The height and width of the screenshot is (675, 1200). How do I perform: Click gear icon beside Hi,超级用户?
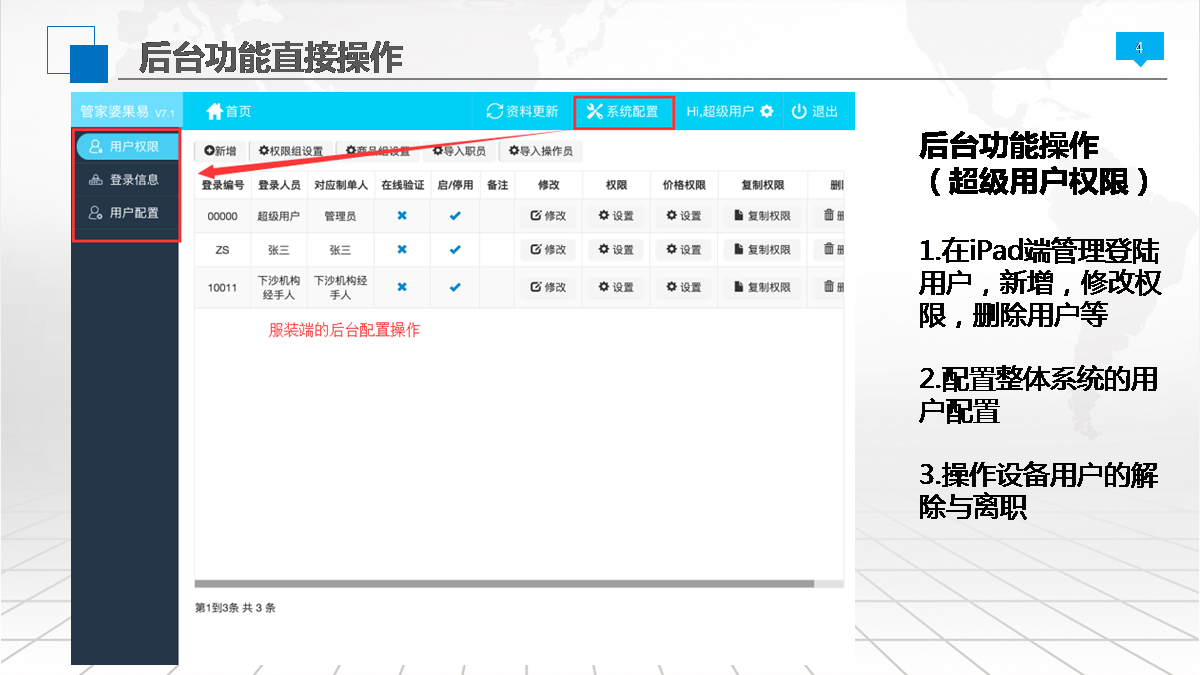click(x=766, y=112)
